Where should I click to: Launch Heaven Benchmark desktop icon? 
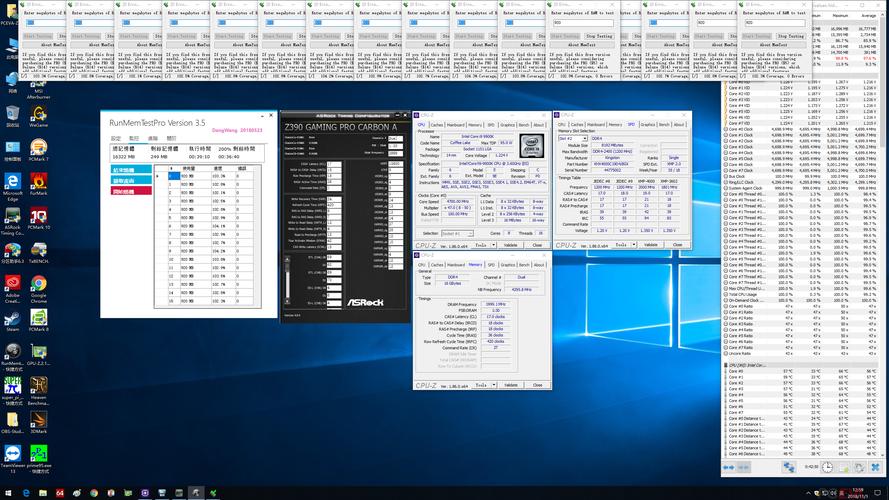click(x=39, y=391)
